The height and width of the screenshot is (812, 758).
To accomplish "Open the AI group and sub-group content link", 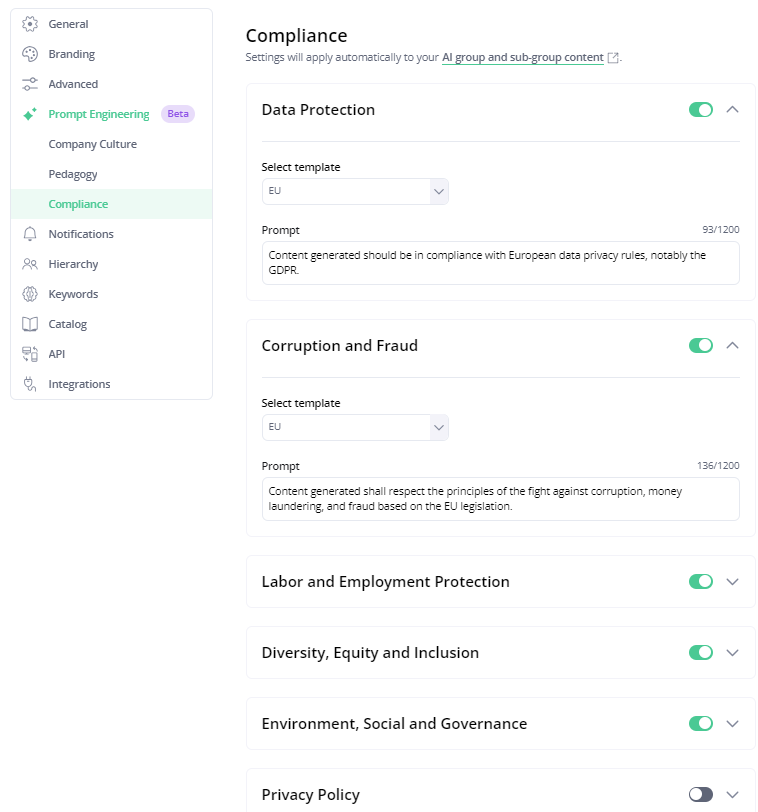I will pyautogui.click(x=522, y=57).
